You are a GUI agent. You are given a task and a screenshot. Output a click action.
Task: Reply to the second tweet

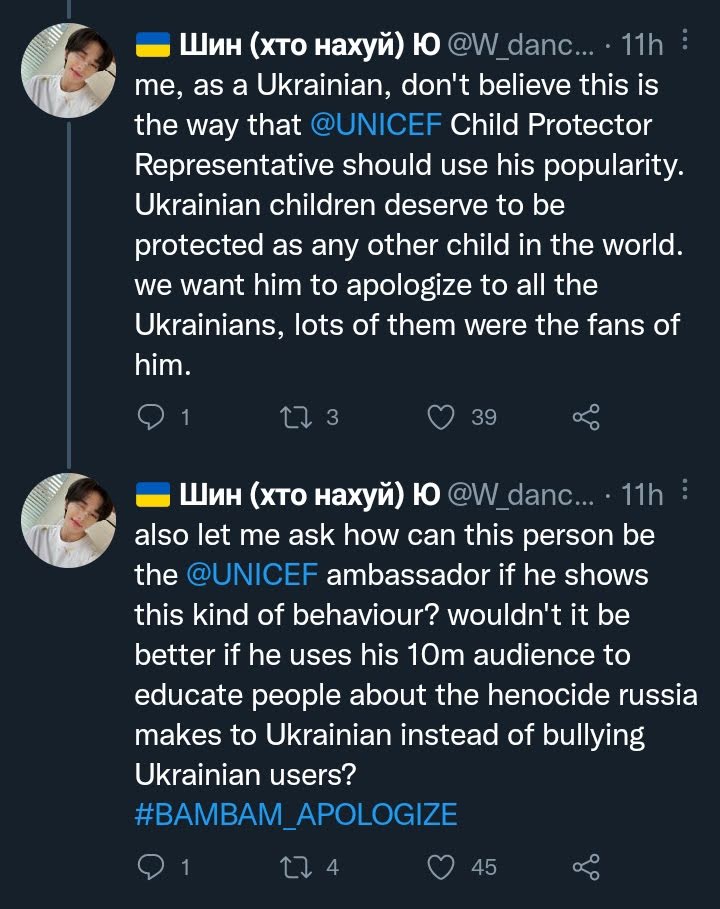(x=150, y=867)
